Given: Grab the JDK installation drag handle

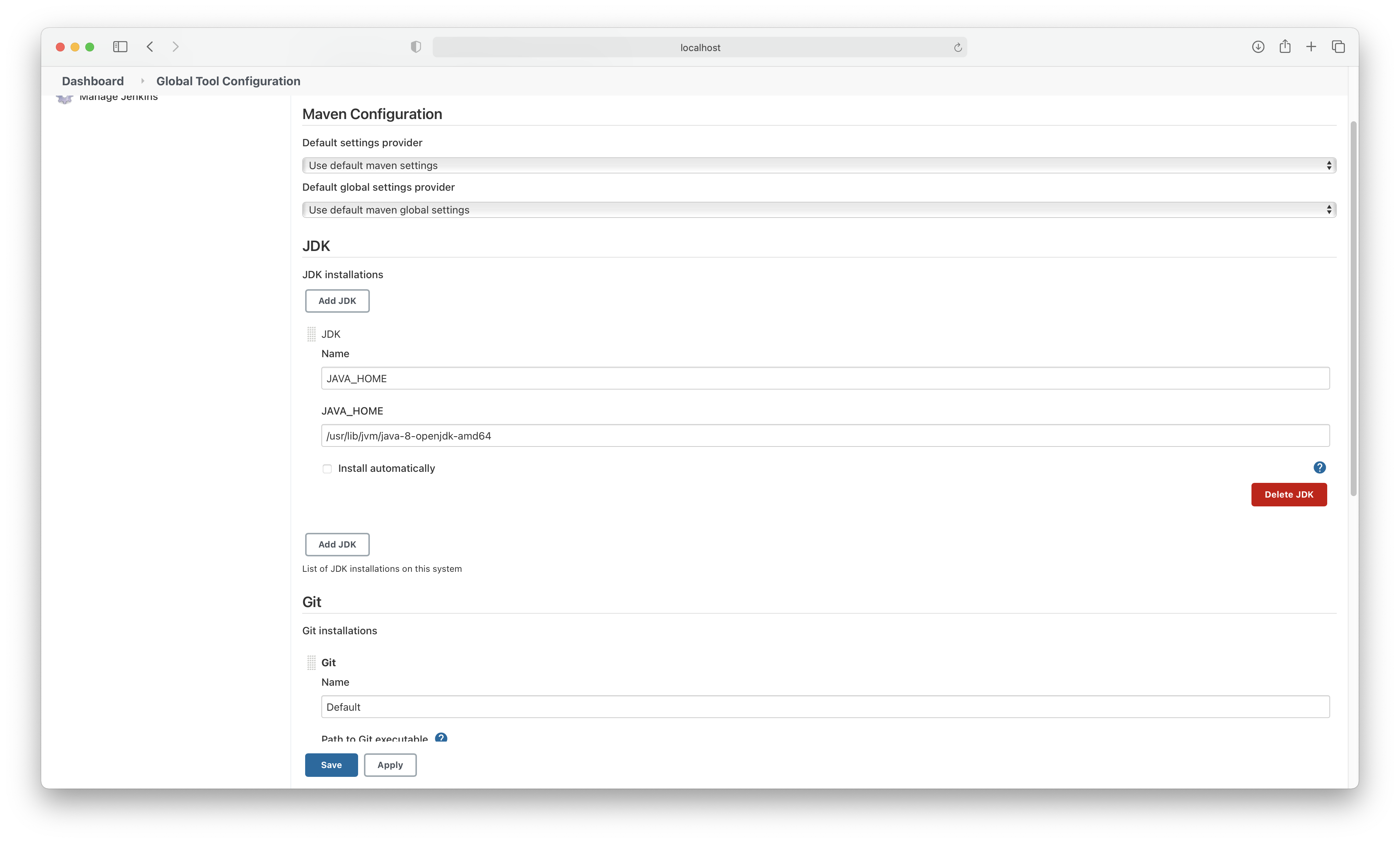Looking at the screenshot, I should (x=311, y=334).
